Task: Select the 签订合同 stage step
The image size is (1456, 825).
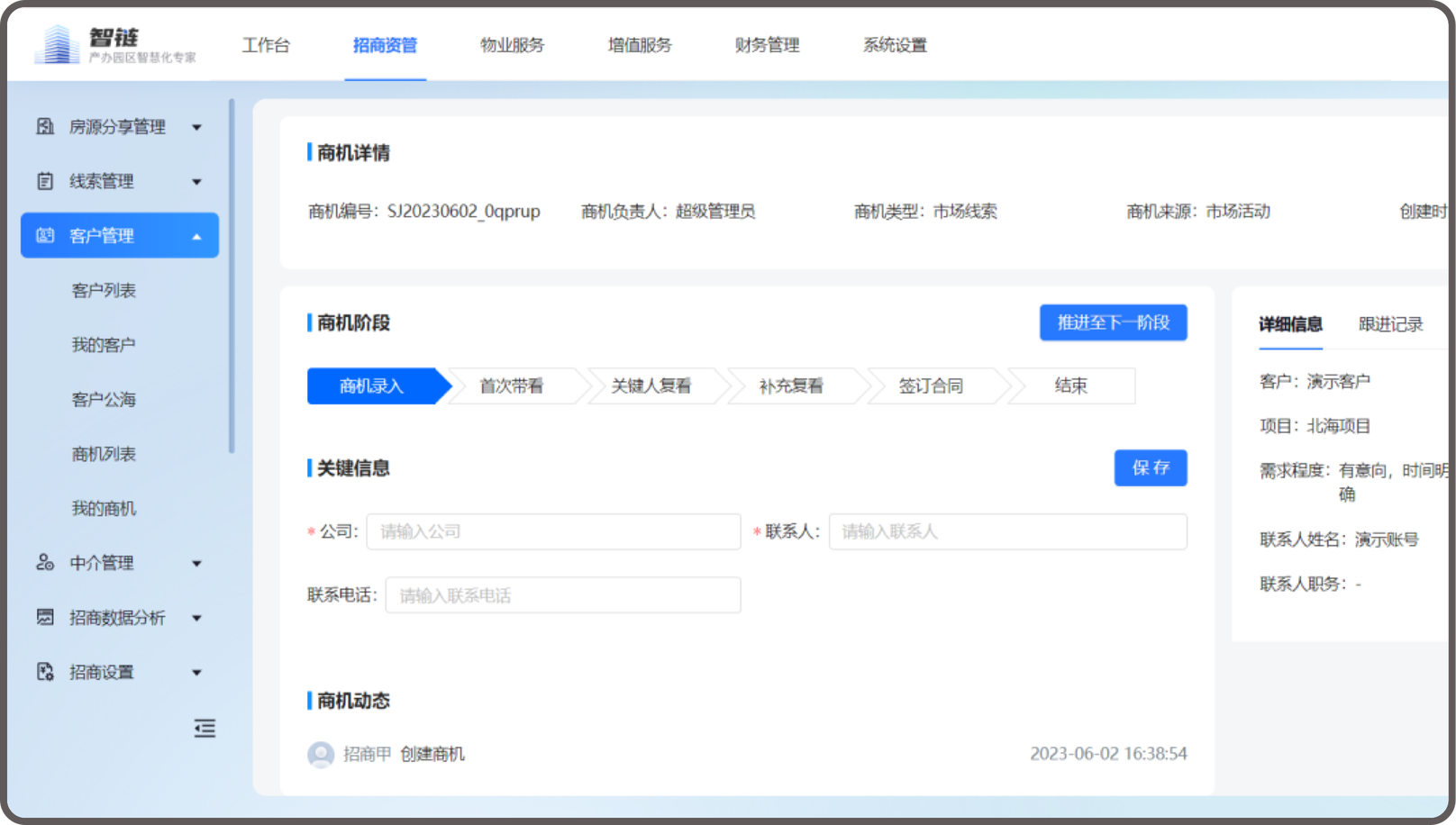Action: [x=931, y=386]
